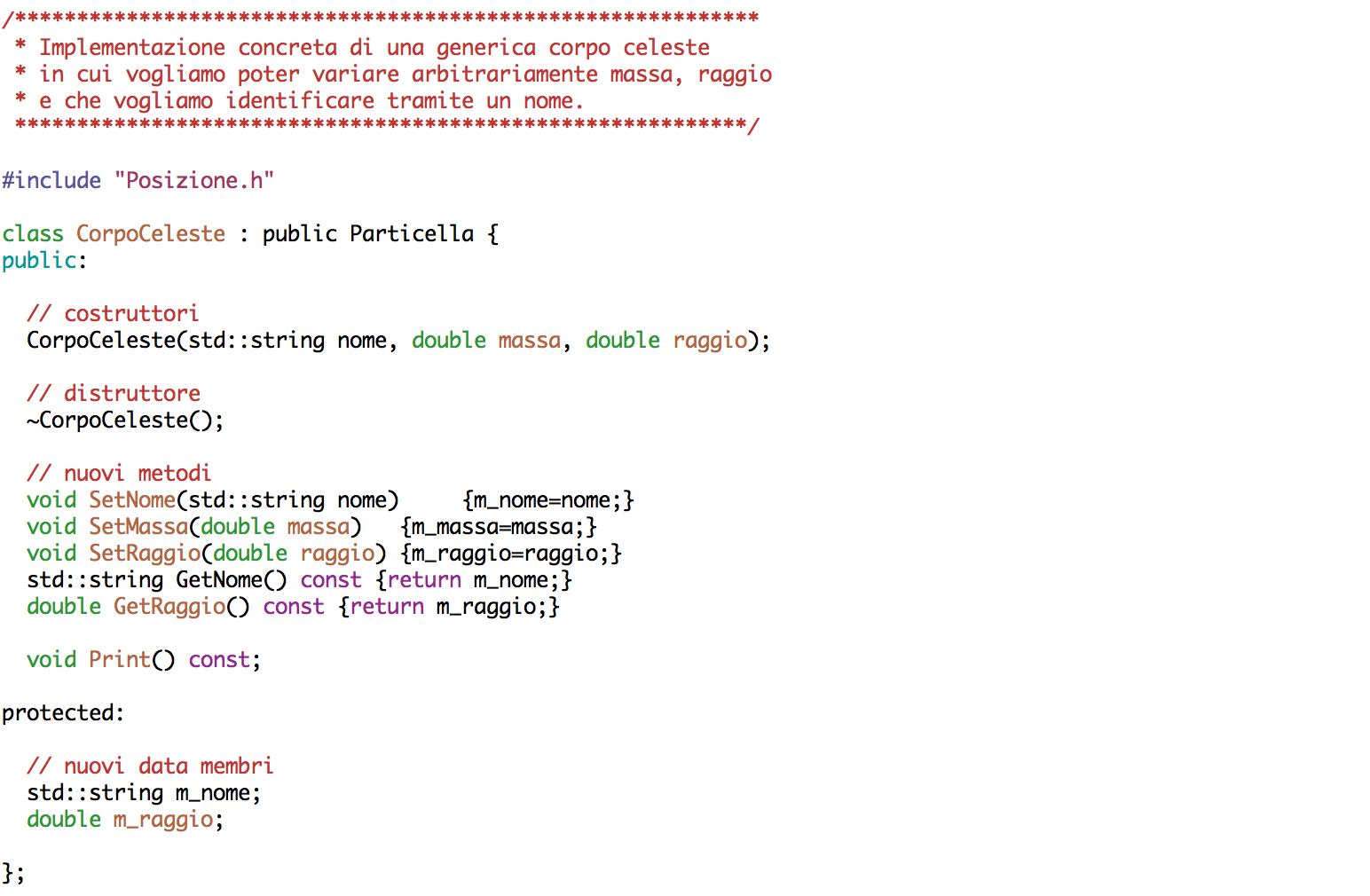Click the #include directive keyword
The width and height of the screenshot is (1370, 896).
51,180
